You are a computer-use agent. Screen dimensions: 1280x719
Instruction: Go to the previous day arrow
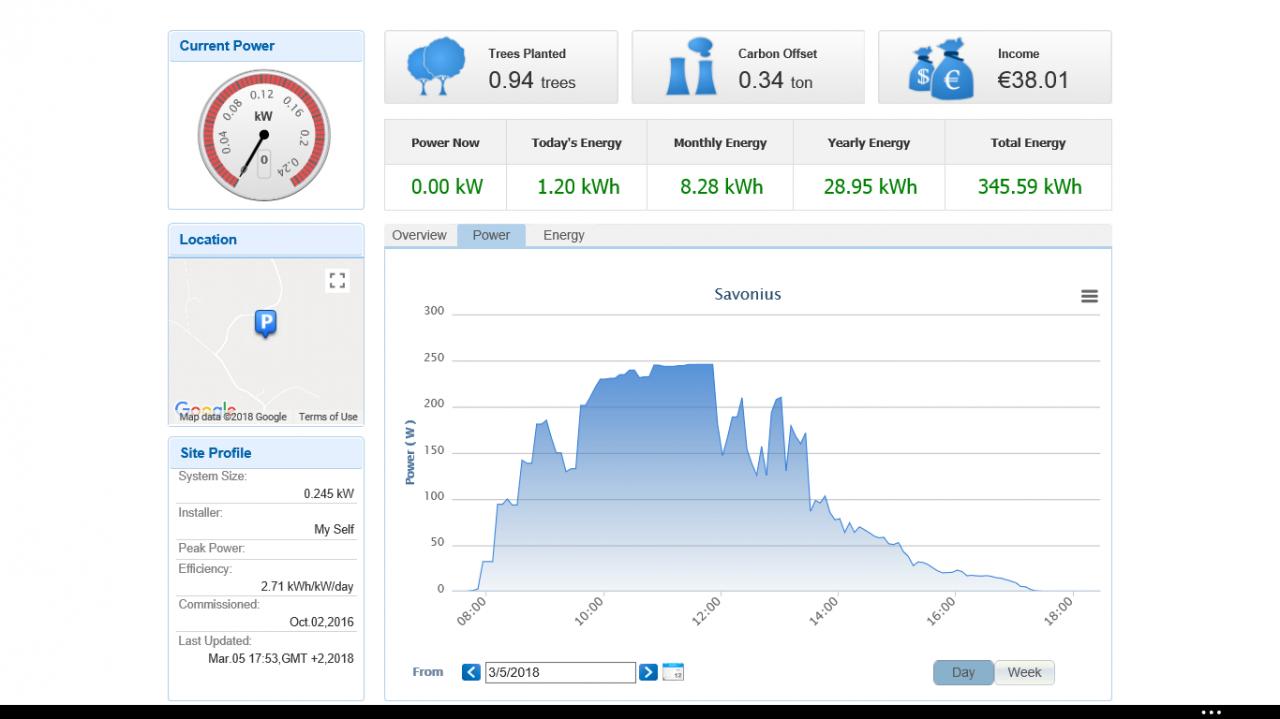pyautogui.click(x=471, y=672)
